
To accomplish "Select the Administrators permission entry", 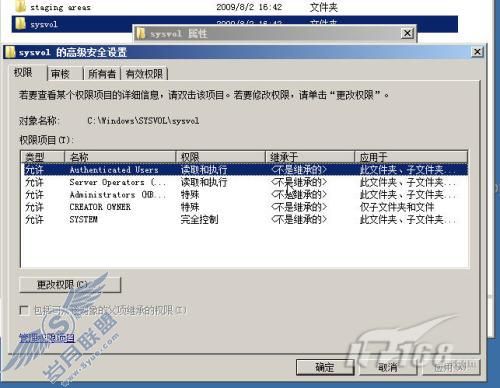I will [245, 195].
